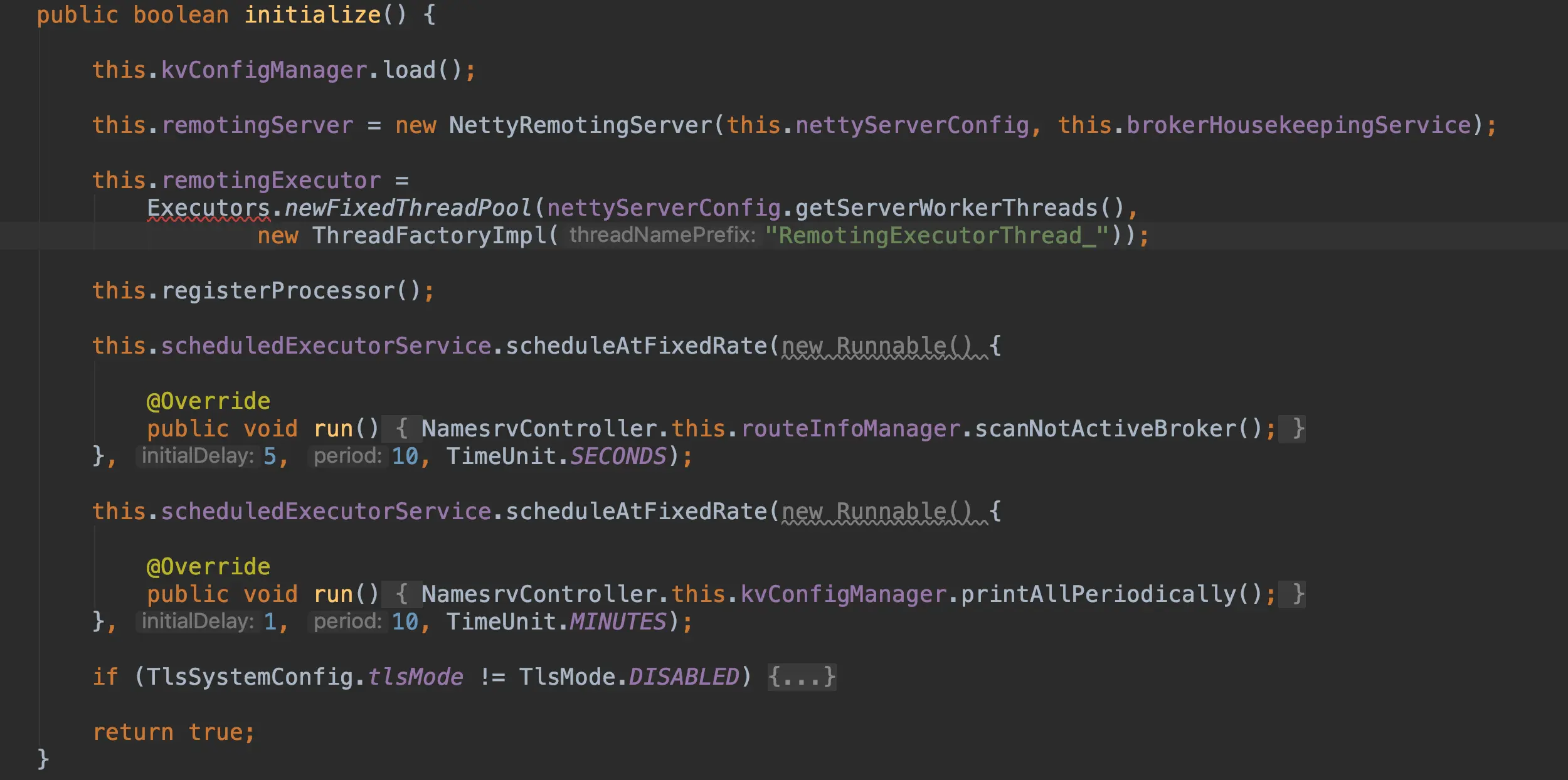Click the SECONDS constant of TimeUnit
Screen dimensions: 1568x780
(x=618, y=456)
